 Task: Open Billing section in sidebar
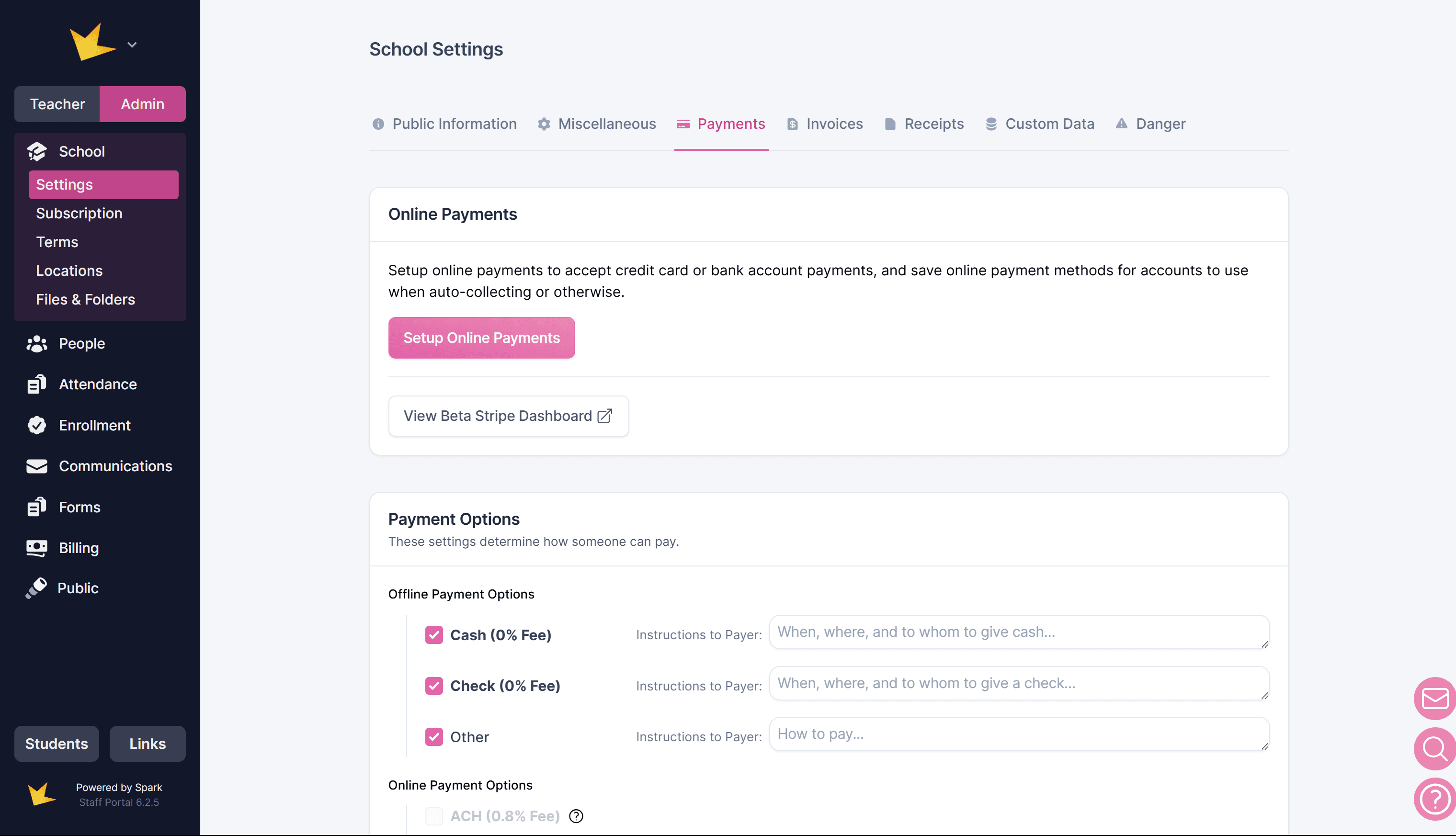(x=79, y=548)
